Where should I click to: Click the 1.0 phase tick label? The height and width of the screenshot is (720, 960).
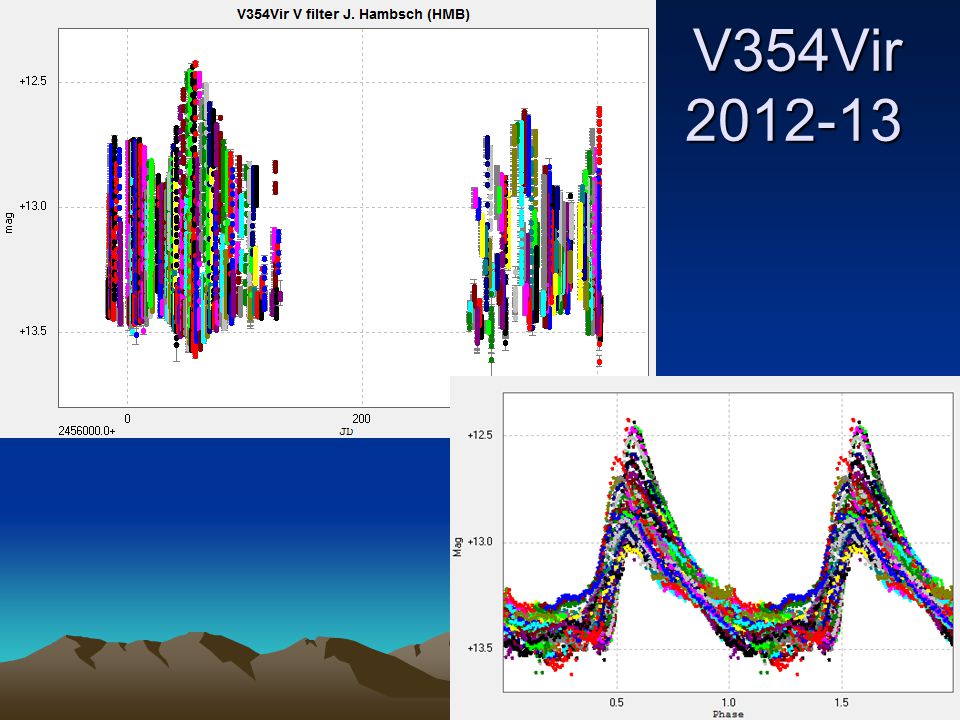pyautogui.click(x=729, y=702)
